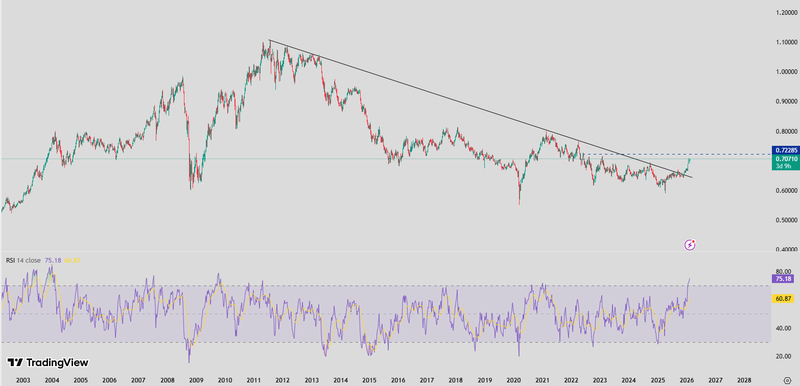Screen dimensions: 800x386
Task: Click the 80.00 RSI scale label
Action: 783,271
